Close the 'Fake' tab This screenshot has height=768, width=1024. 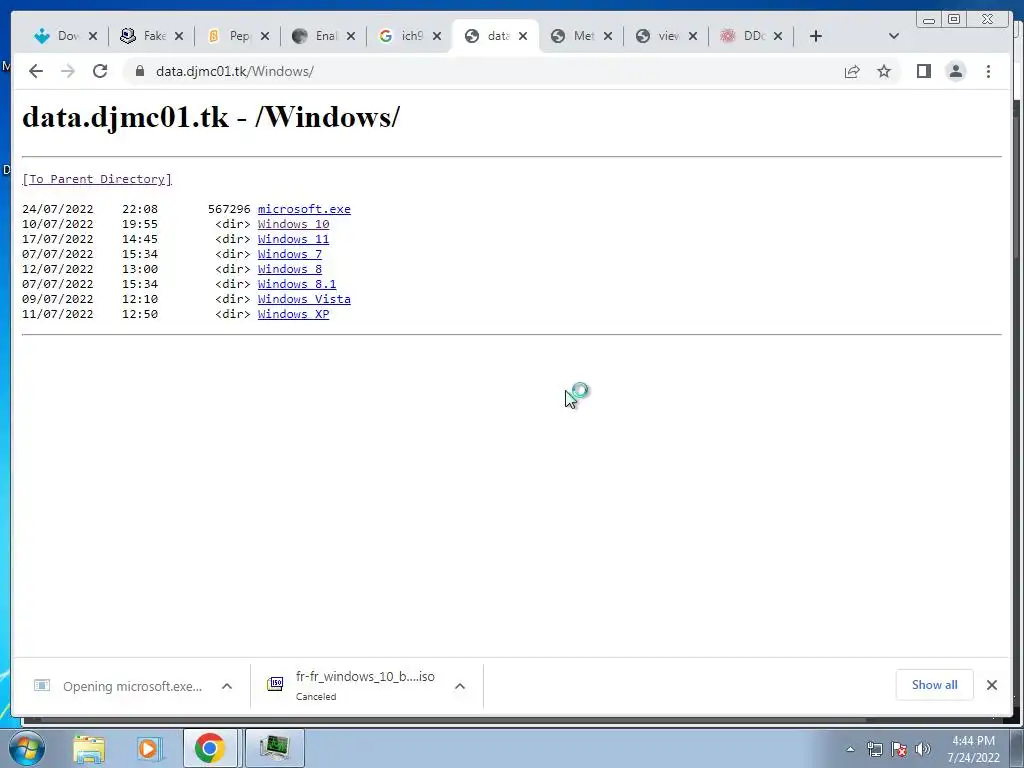(x=179, y=36)
